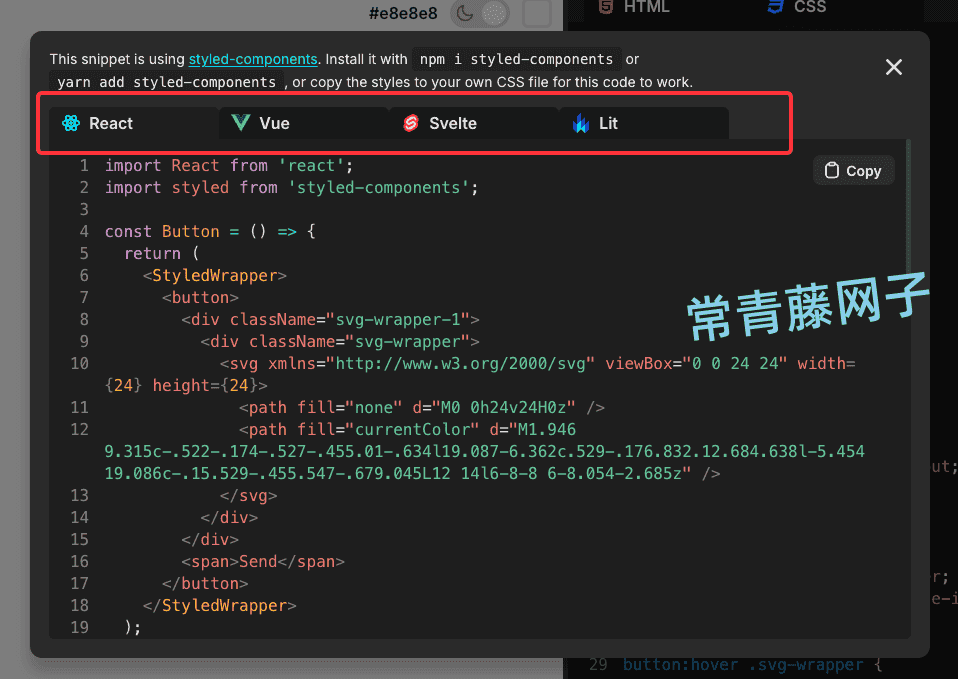Viewport: 958px width, 679px height.
Task: Click the closing StyledWrapper tag line 18
Action: [x=219, y=606]
